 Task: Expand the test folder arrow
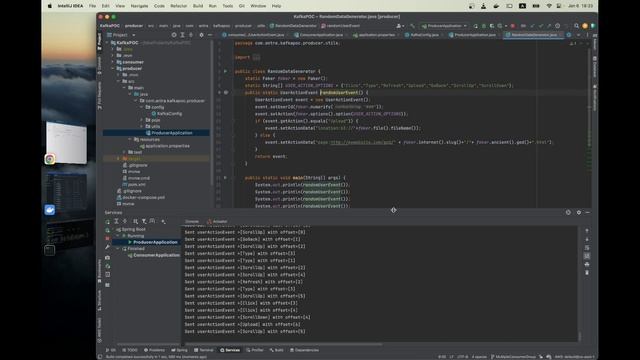coord(124,152)
